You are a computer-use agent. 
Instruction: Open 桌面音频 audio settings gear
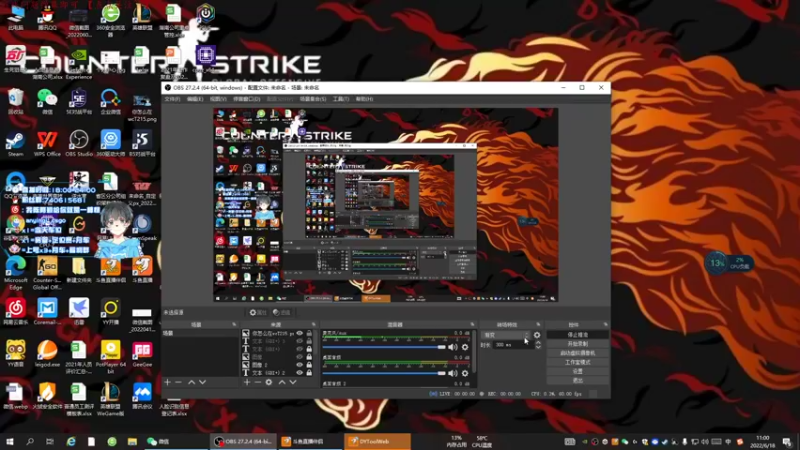pyautogui.click(x=465, y=373)
